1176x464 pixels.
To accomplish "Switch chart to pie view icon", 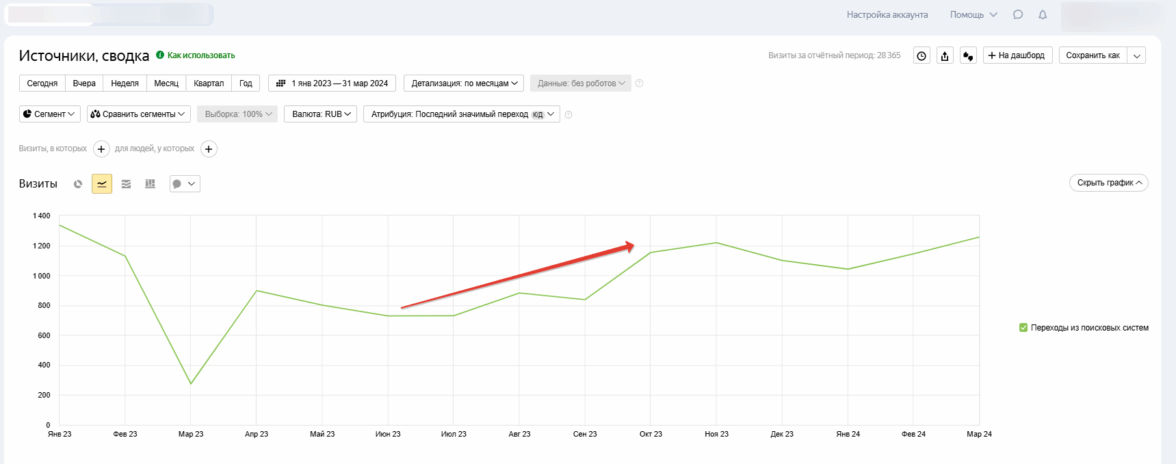I will tap(78, 184).
